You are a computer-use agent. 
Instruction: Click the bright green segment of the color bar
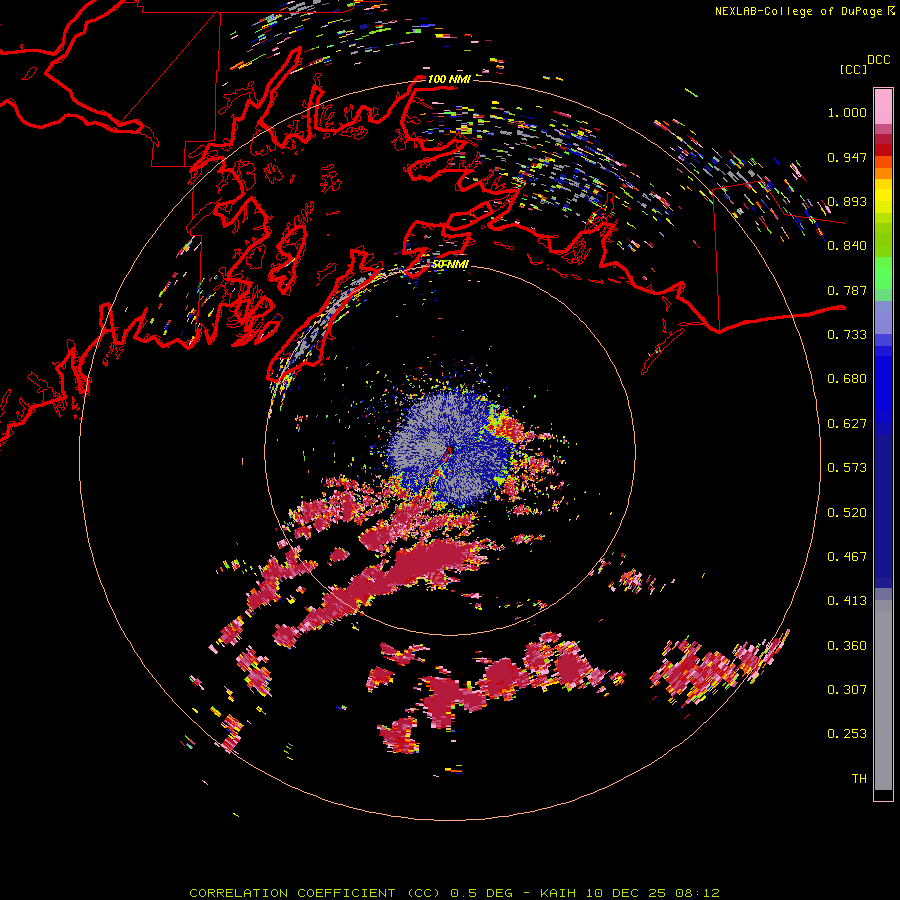(x=883, y=273)
